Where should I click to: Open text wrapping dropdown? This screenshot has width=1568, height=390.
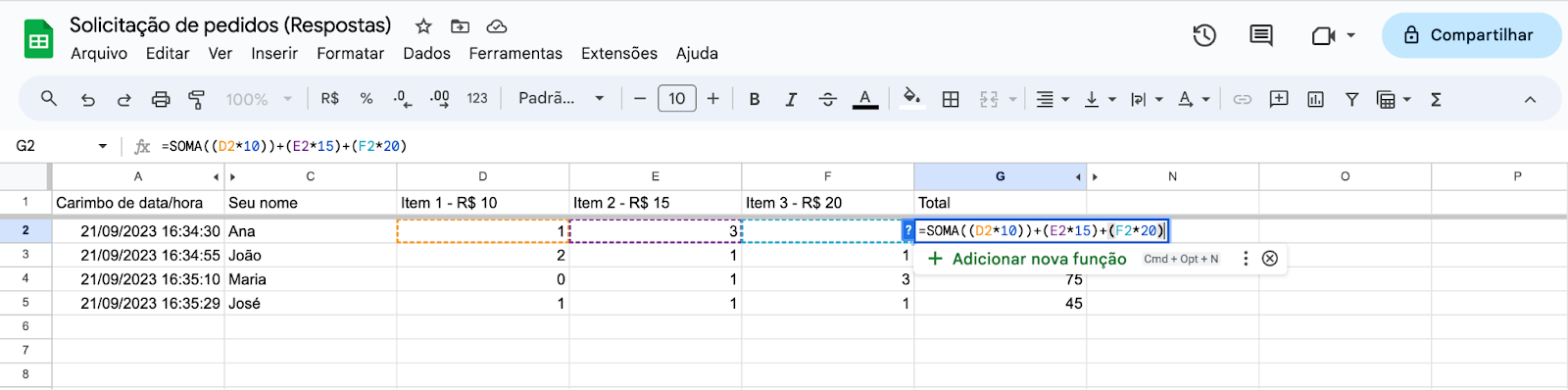pyautogui.click(x=1146, y=99)
